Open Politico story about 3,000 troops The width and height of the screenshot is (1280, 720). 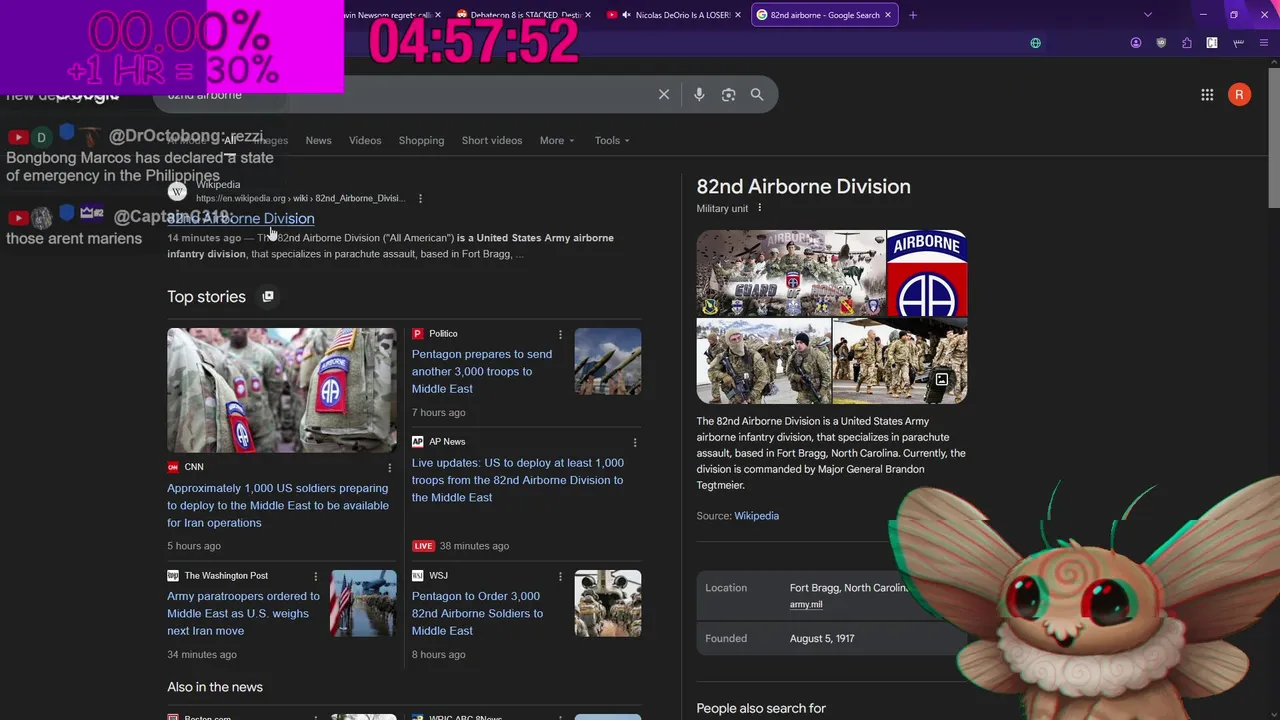482,371
